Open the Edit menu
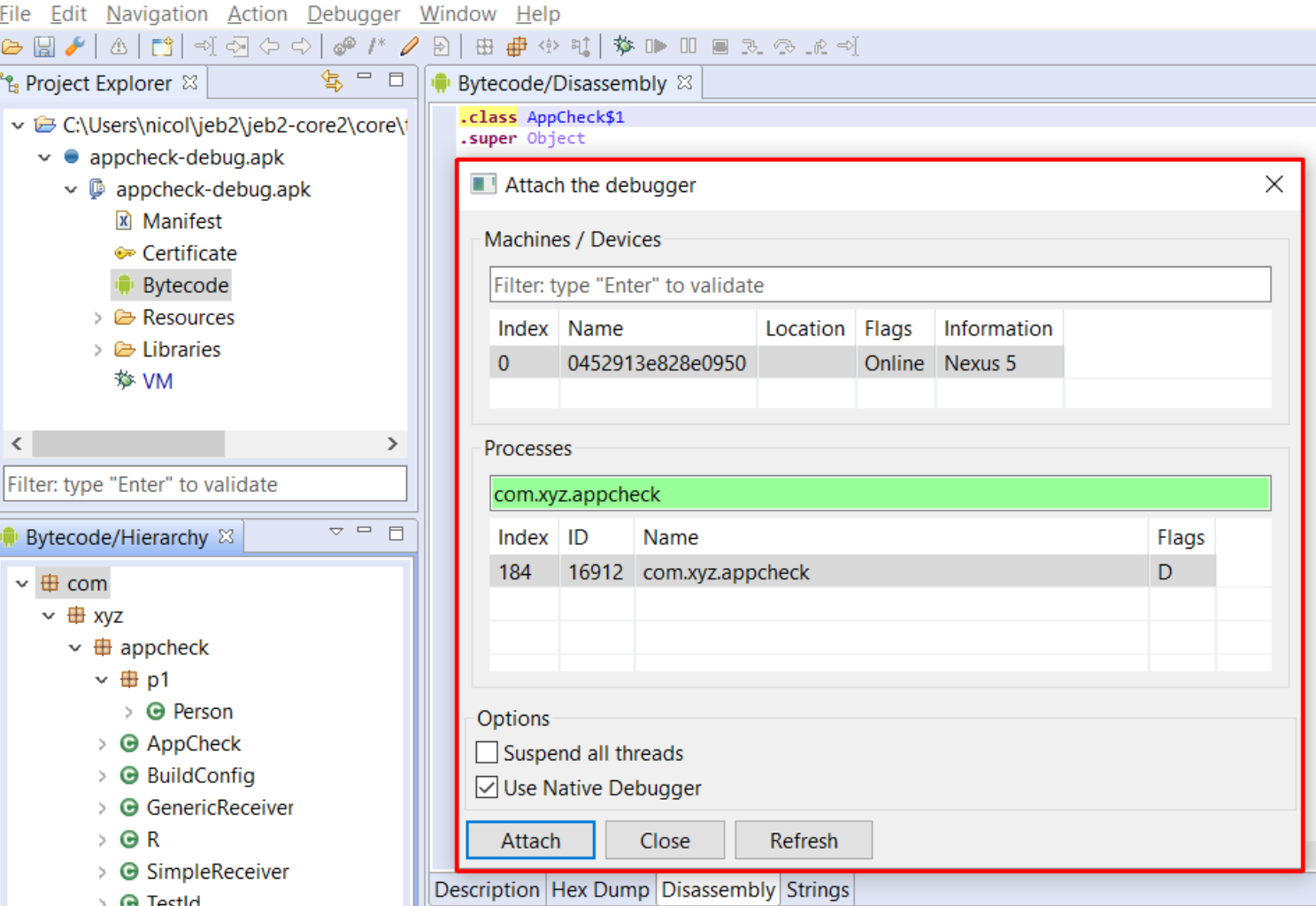1316x906 pixels. tap(68, 14)
